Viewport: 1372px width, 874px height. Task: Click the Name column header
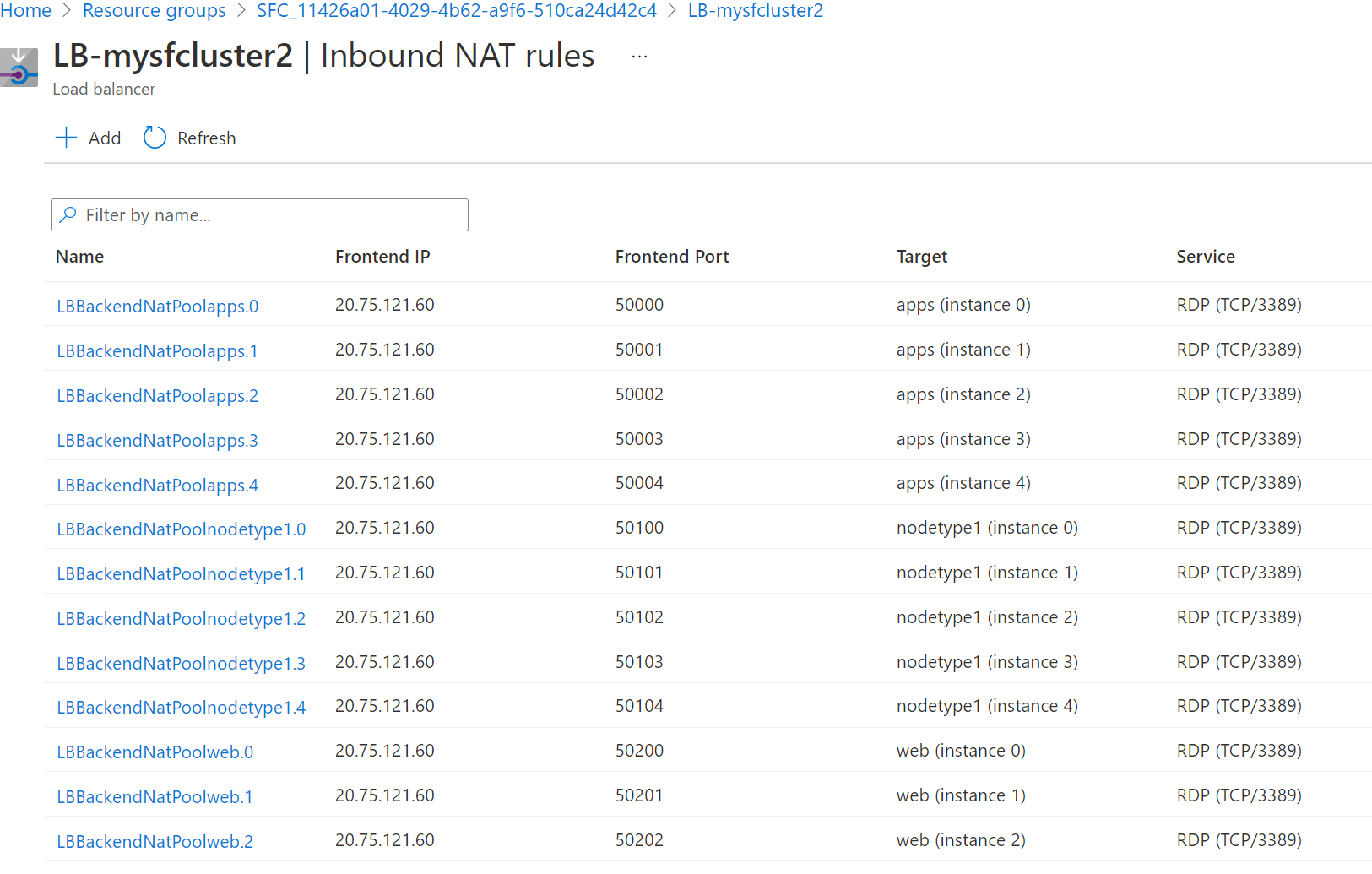[x=79, y=256]
